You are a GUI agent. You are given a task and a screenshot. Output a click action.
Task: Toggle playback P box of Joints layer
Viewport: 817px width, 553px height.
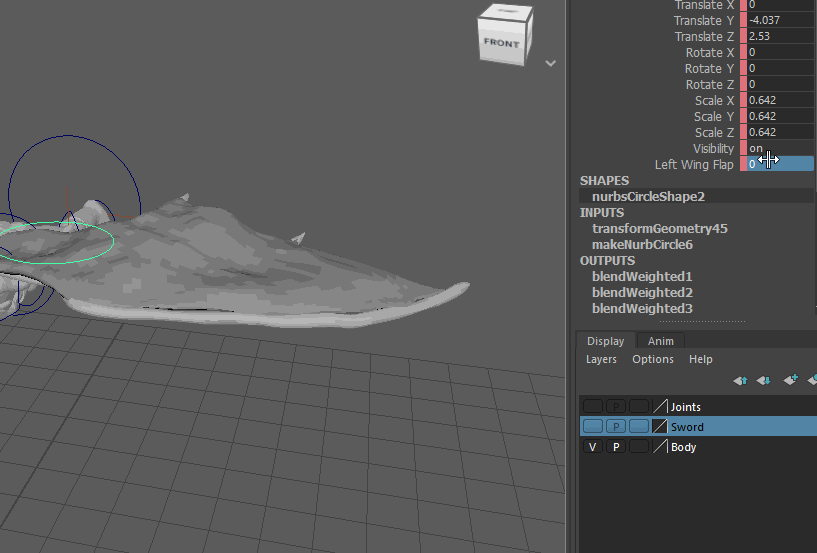[x=616, y=407]
